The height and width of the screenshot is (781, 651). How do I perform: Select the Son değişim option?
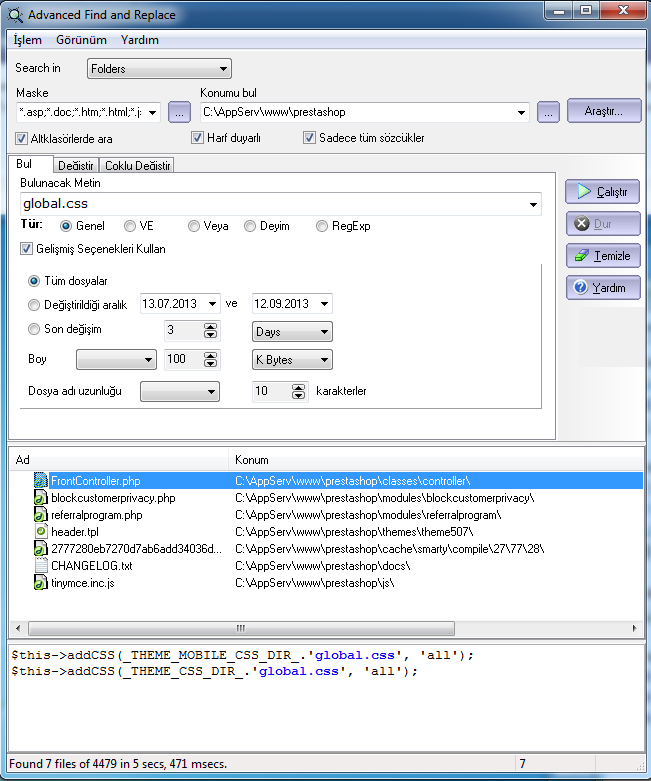click(34, 329)
